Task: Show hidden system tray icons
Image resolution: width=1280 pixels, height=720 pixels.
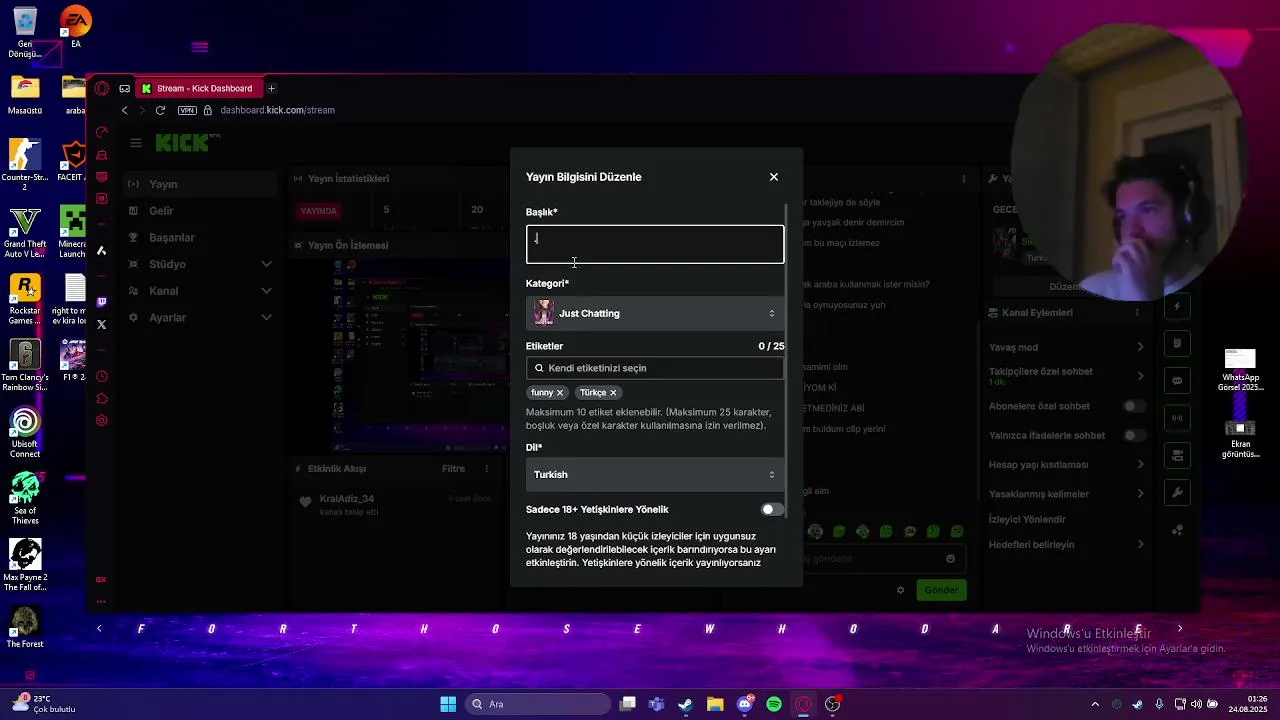Action: pos(1095,704)
